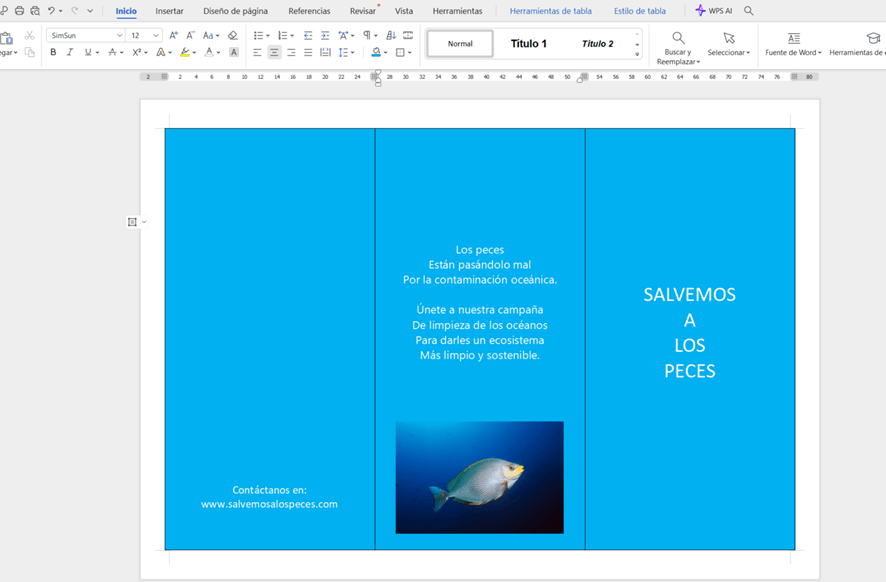This screenshot has height=582, width=886.
Task: Click the increase indent icon
Action: (325, 35)
